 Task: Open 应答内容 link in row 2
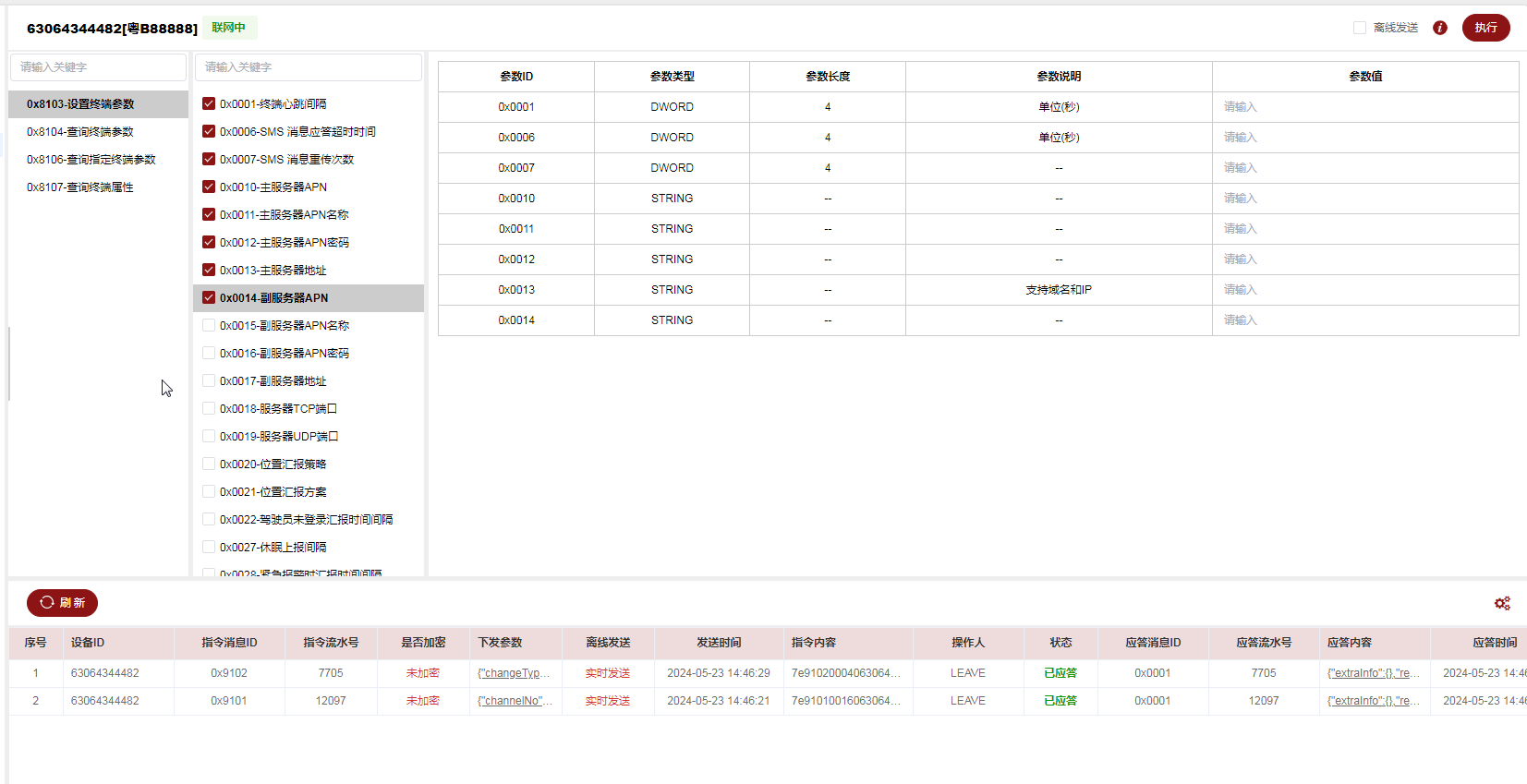(x=1373, y=701)
